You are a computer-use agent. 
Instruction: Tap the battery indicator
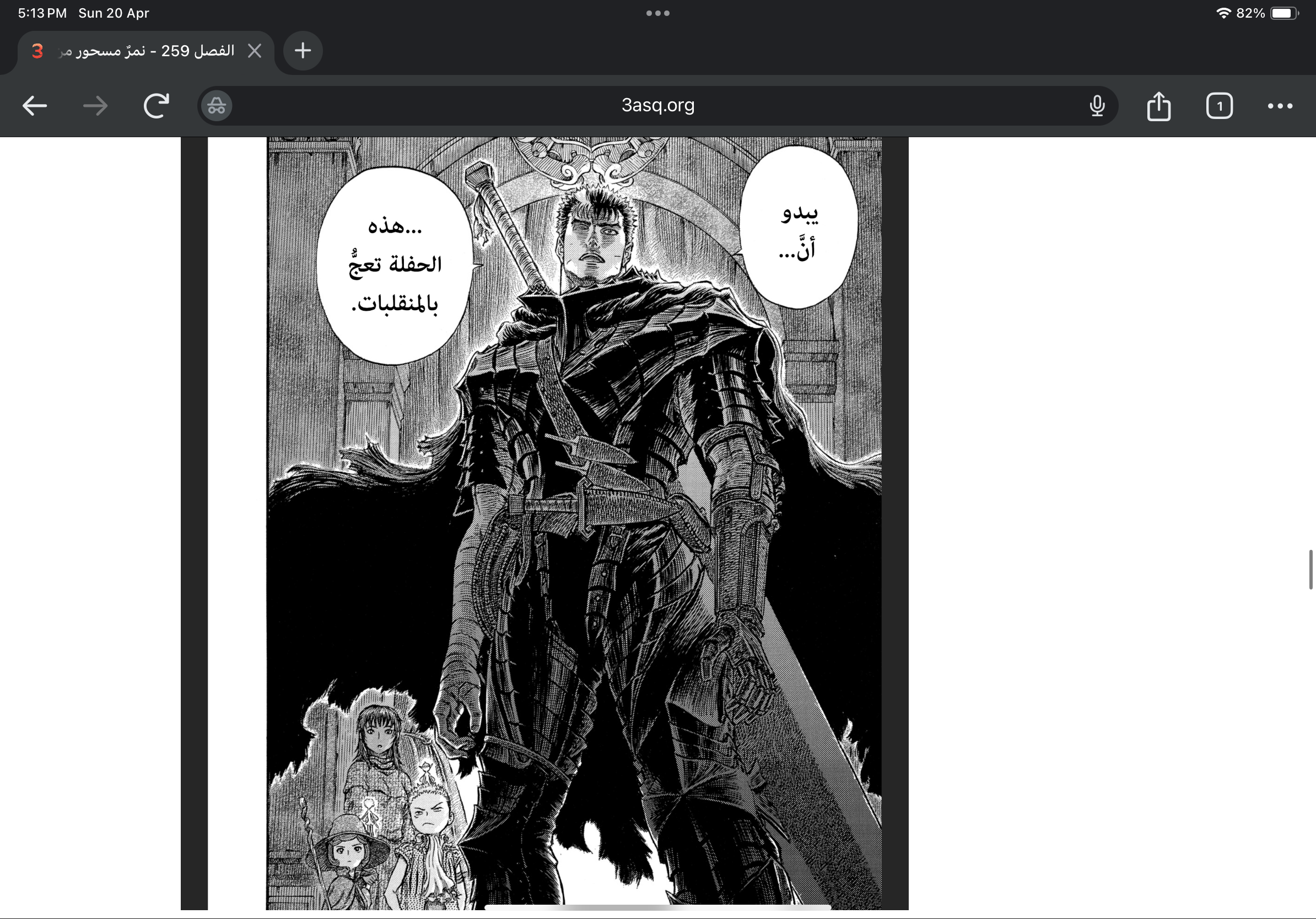pyautogui.click(x=1285, y=13)
